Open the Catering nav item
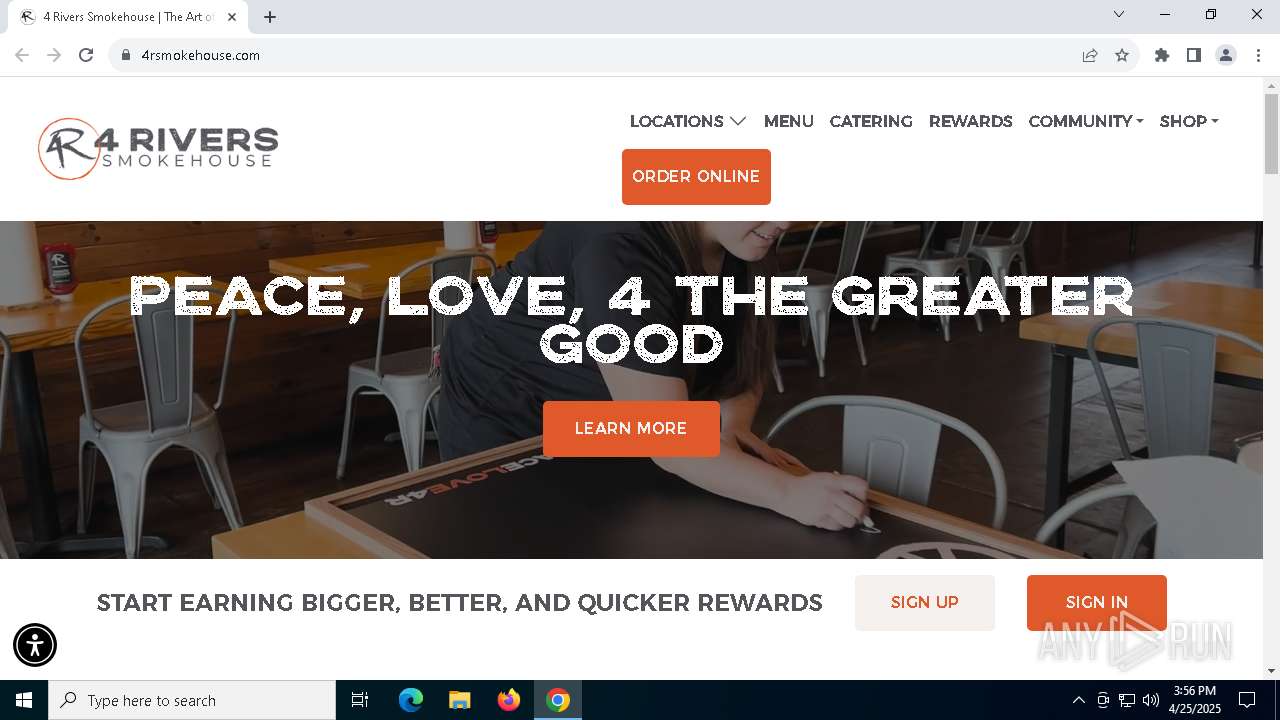 pos(871,121)
